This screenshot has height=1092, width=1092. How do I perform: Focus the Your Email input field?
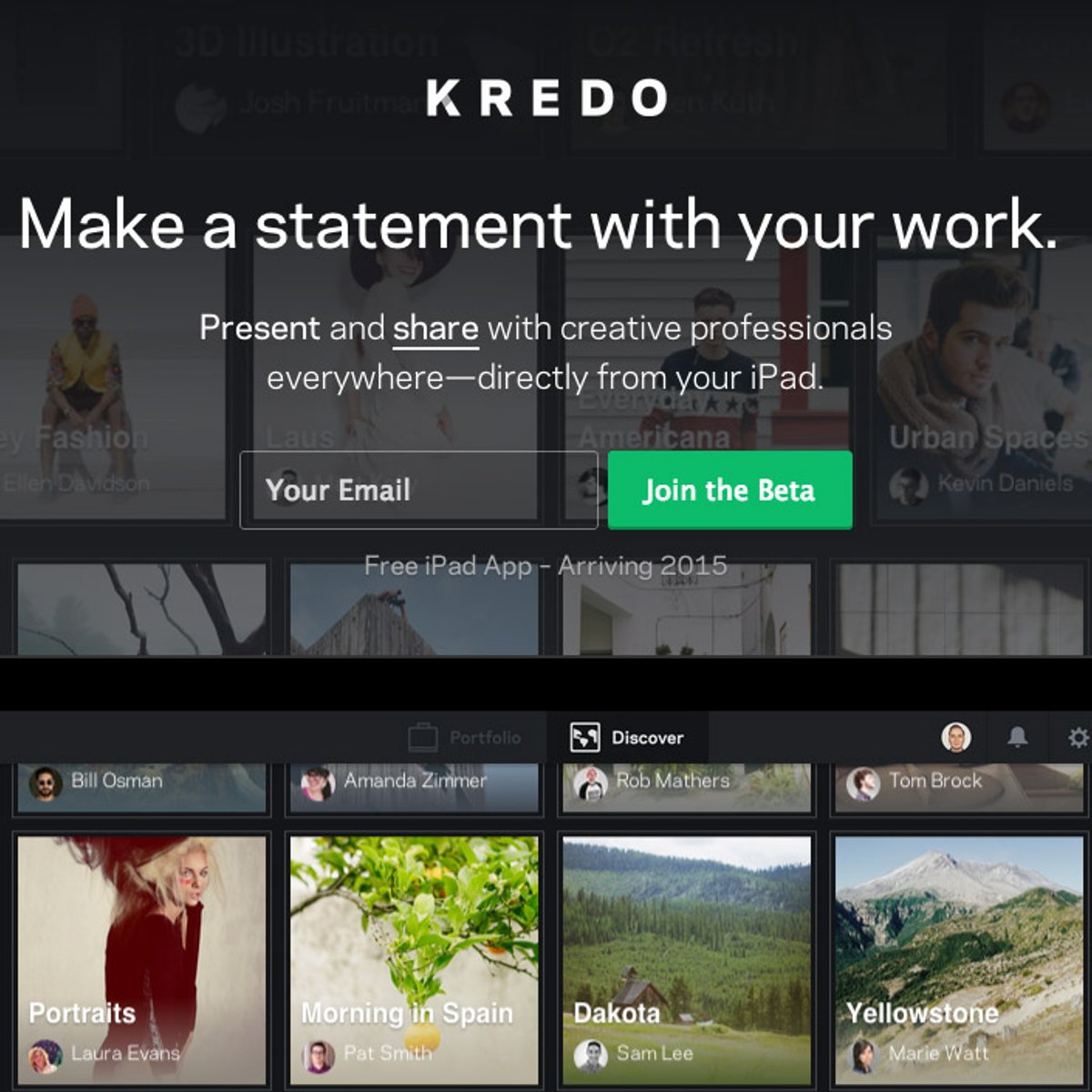pos(419,490)
